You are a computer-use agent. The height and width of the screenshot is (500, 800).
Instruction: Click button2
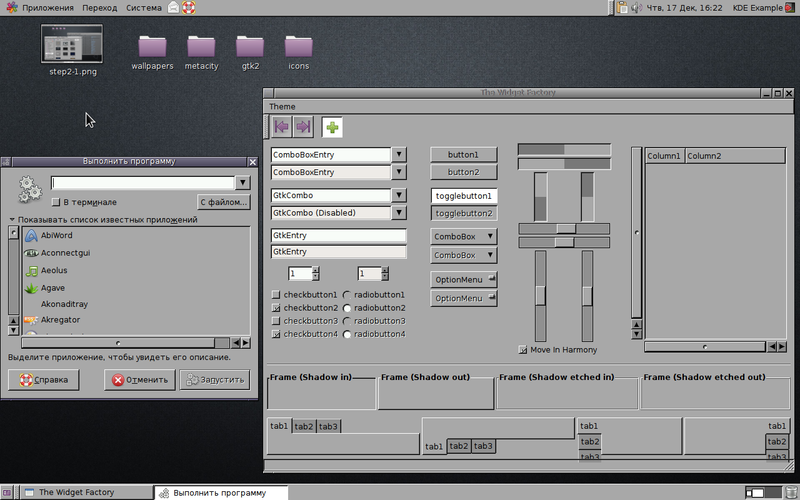point(464,172)
